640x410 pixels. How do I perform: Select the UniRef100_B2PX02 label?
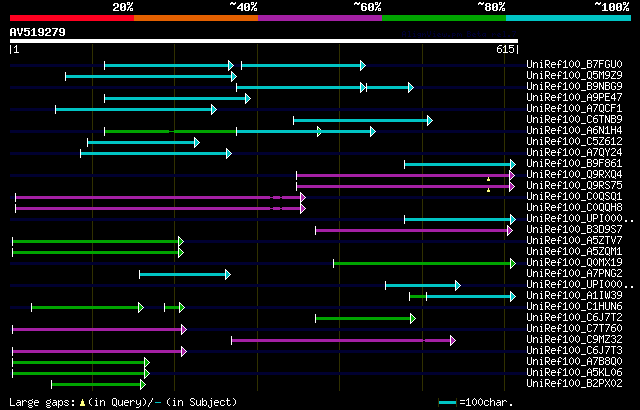[x=574, y=384]
